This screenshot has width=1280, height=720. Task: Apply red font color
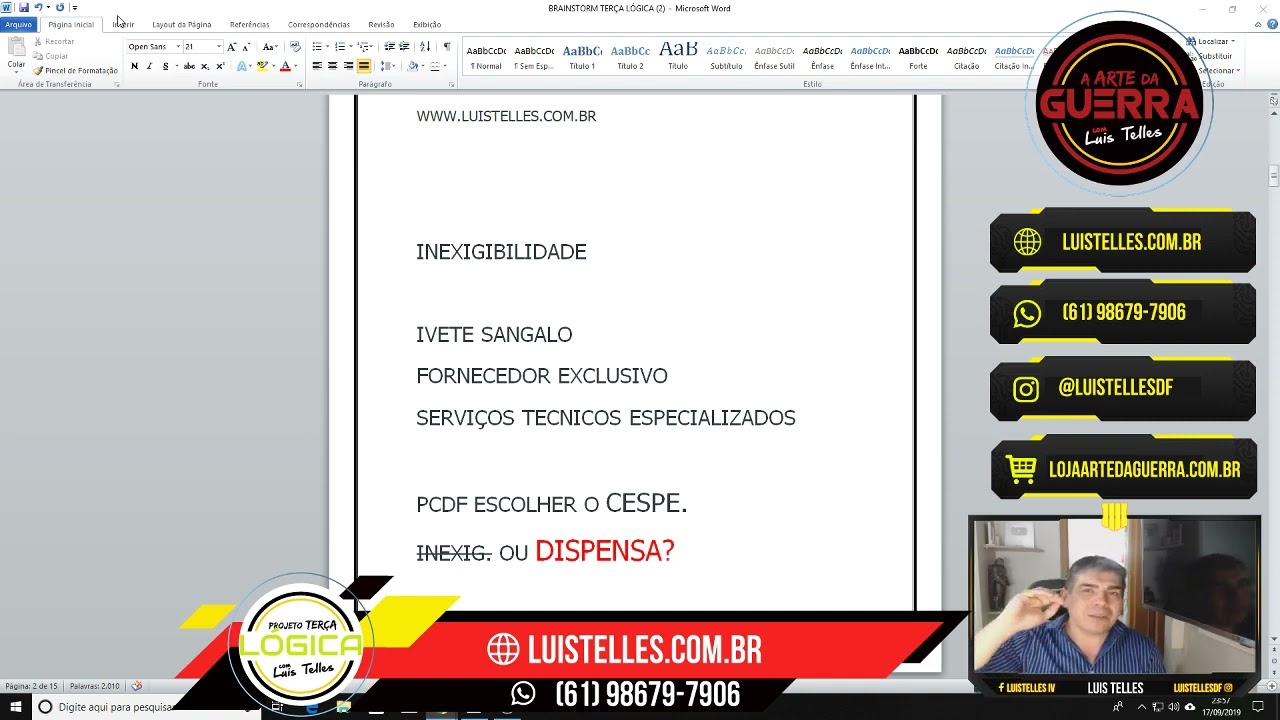pos(284,66)
